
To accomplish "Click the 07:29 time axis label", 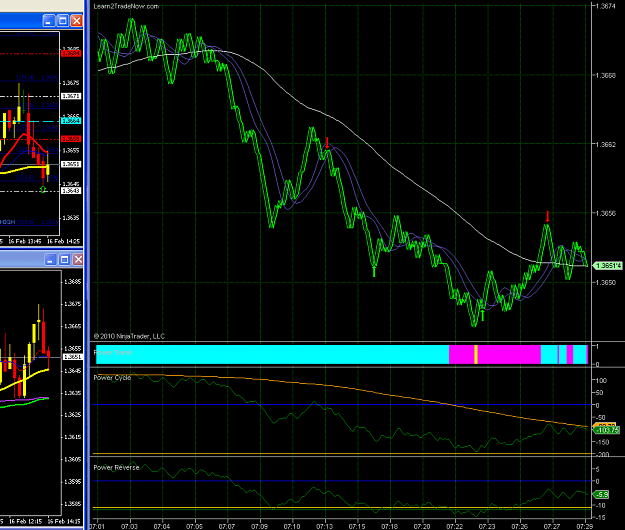I will click(x=584, y=526).
